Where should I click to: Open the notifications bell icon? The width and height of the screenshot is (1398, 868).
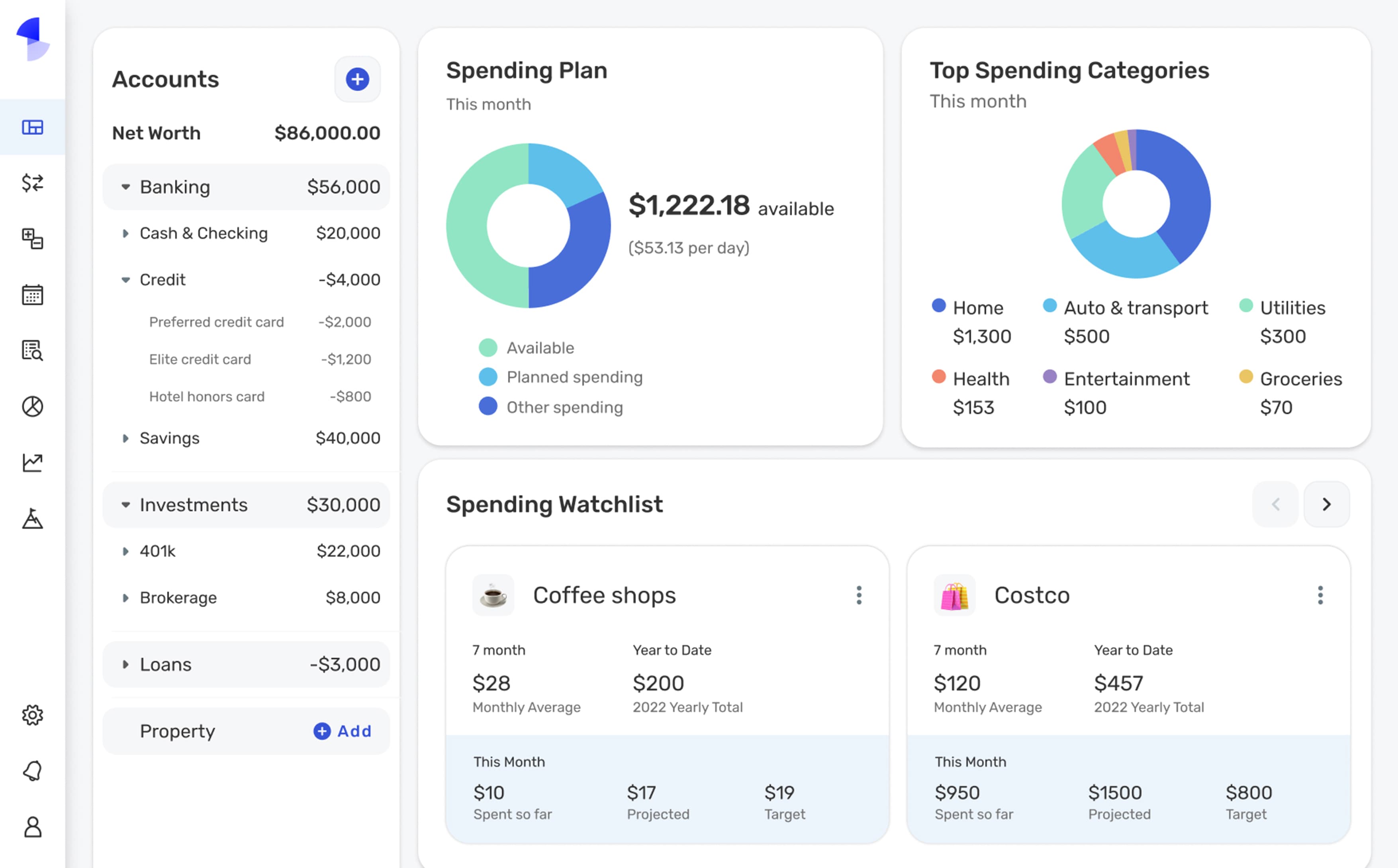coord(33,771)
